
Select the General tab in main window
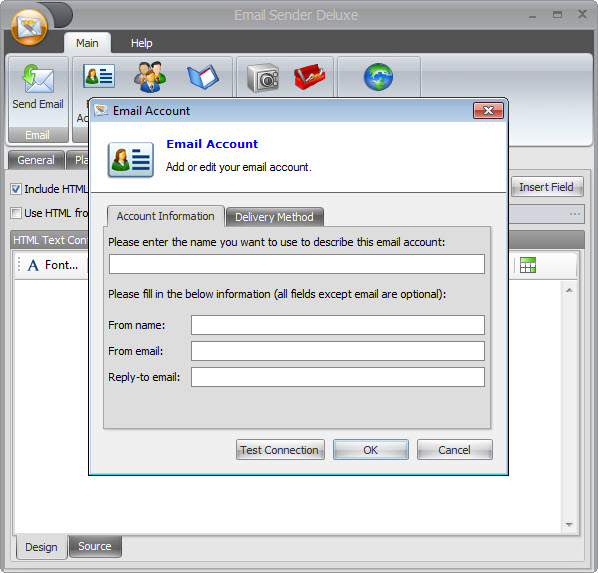point(36,160)
